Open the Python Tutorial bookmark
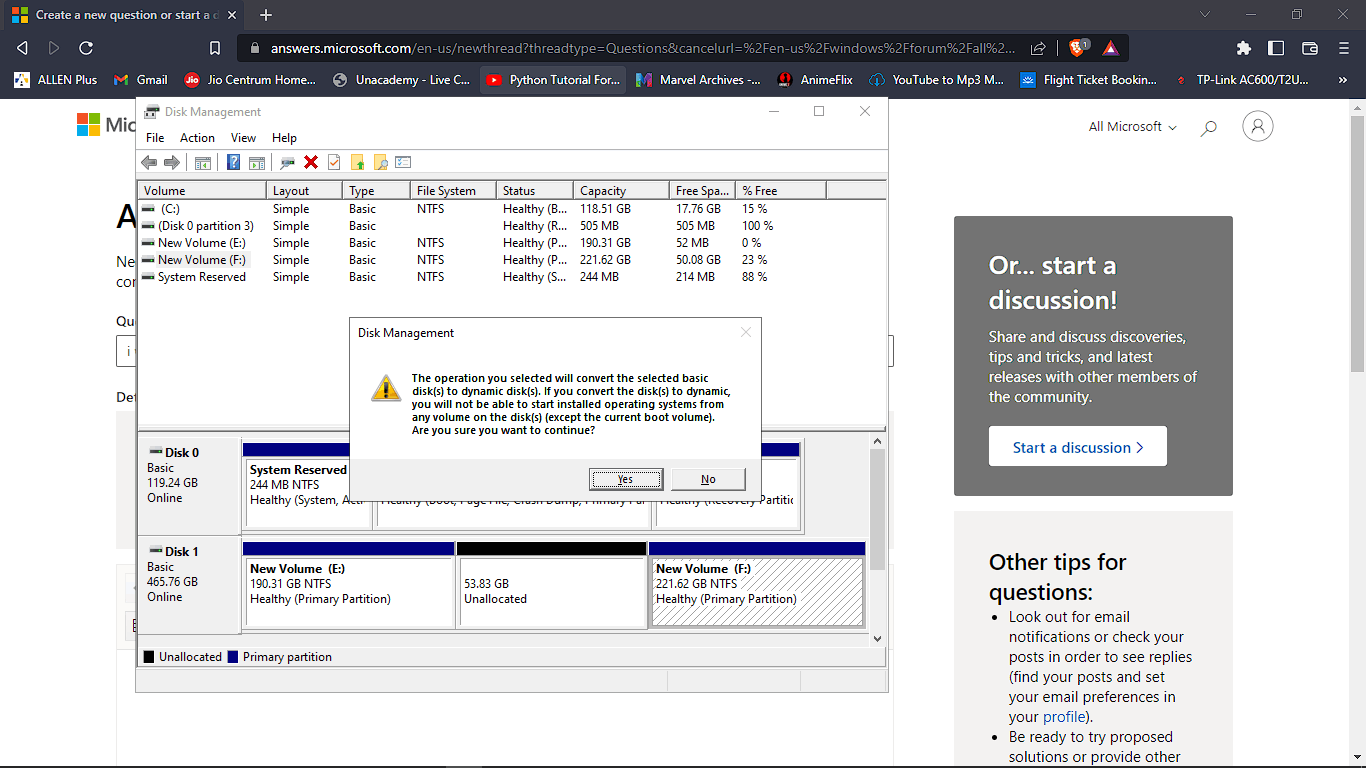The height and width of the screenshot is (768, 1366). coord(553,80)
